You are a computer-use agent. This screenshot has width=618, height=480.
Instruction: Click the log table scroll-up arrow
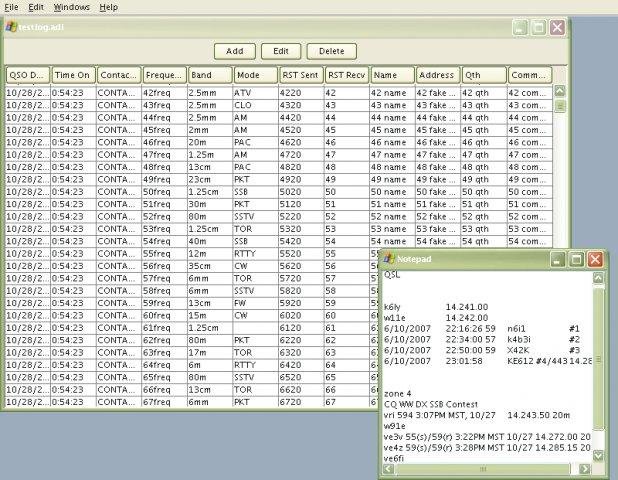point(560,91)
